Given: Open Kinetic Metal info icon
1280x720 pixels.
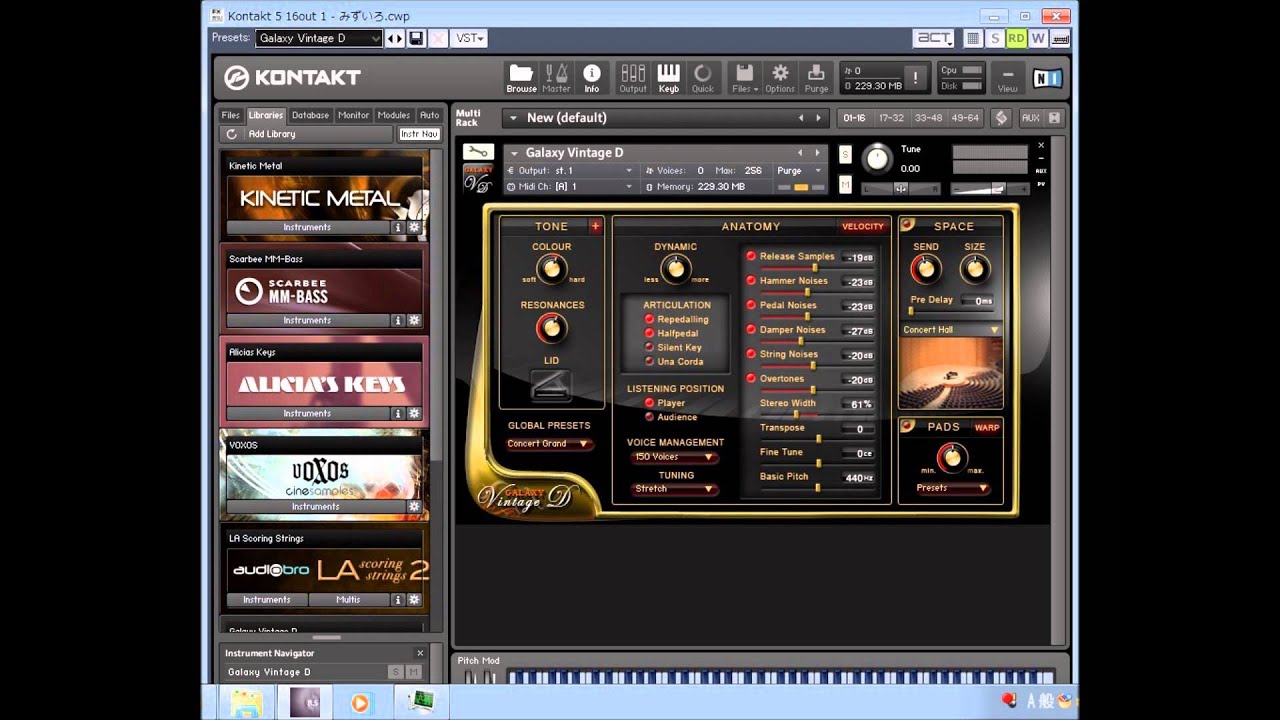Looking at the screenshot, I should 398,227.
